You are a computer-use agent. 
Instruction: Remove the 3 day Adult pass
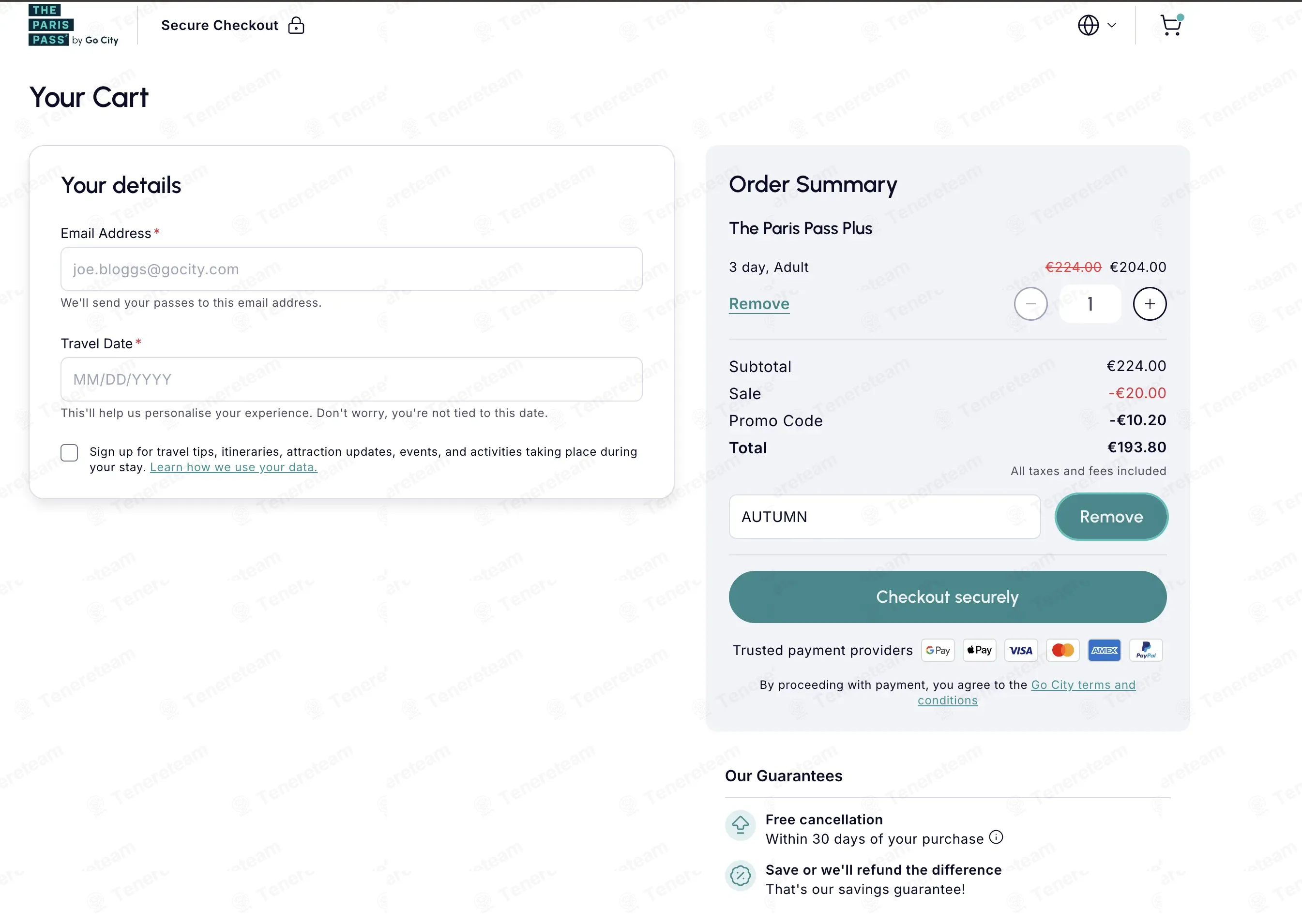coord(759,304)
